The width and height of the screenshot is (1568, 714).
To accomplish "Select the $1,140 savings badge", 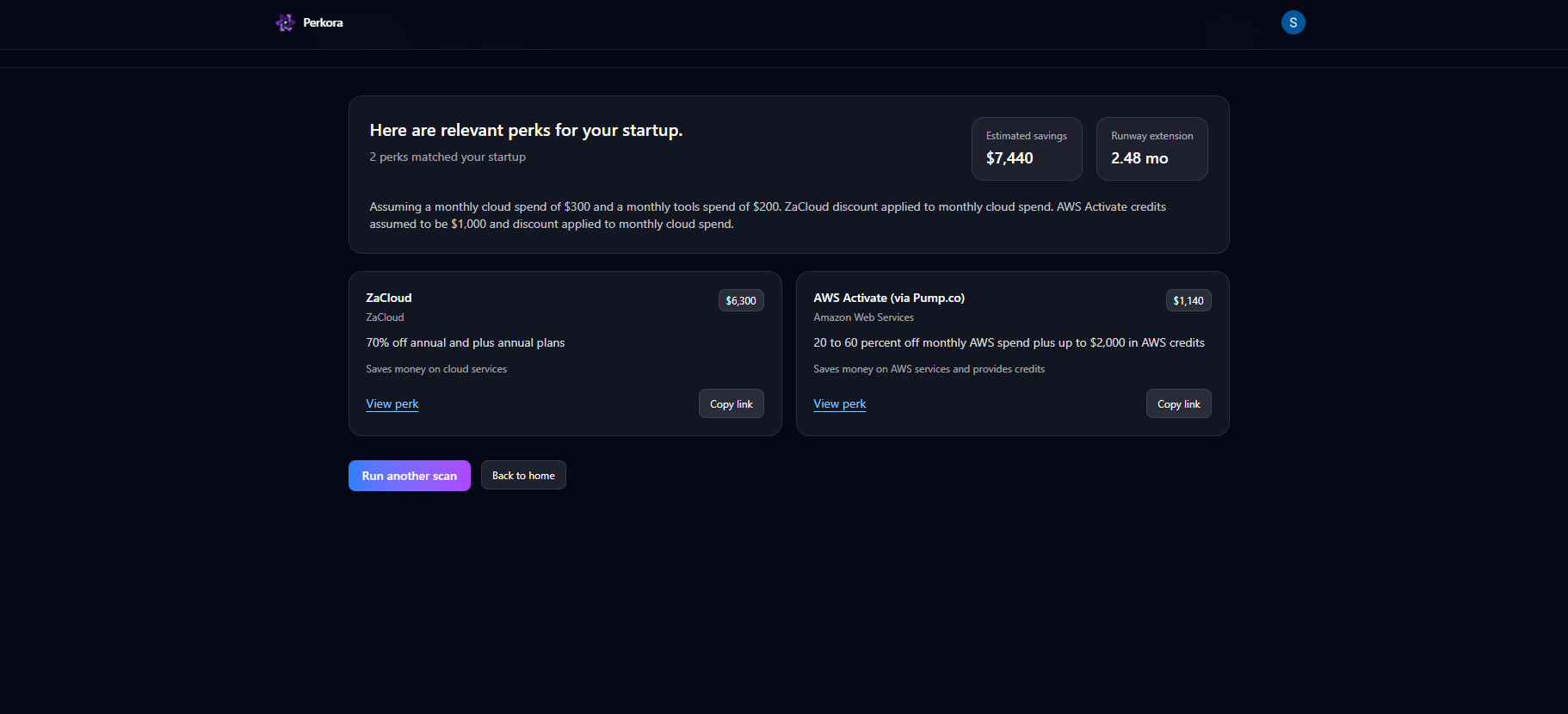I will pyautogui.click(x=1188, y=300).
